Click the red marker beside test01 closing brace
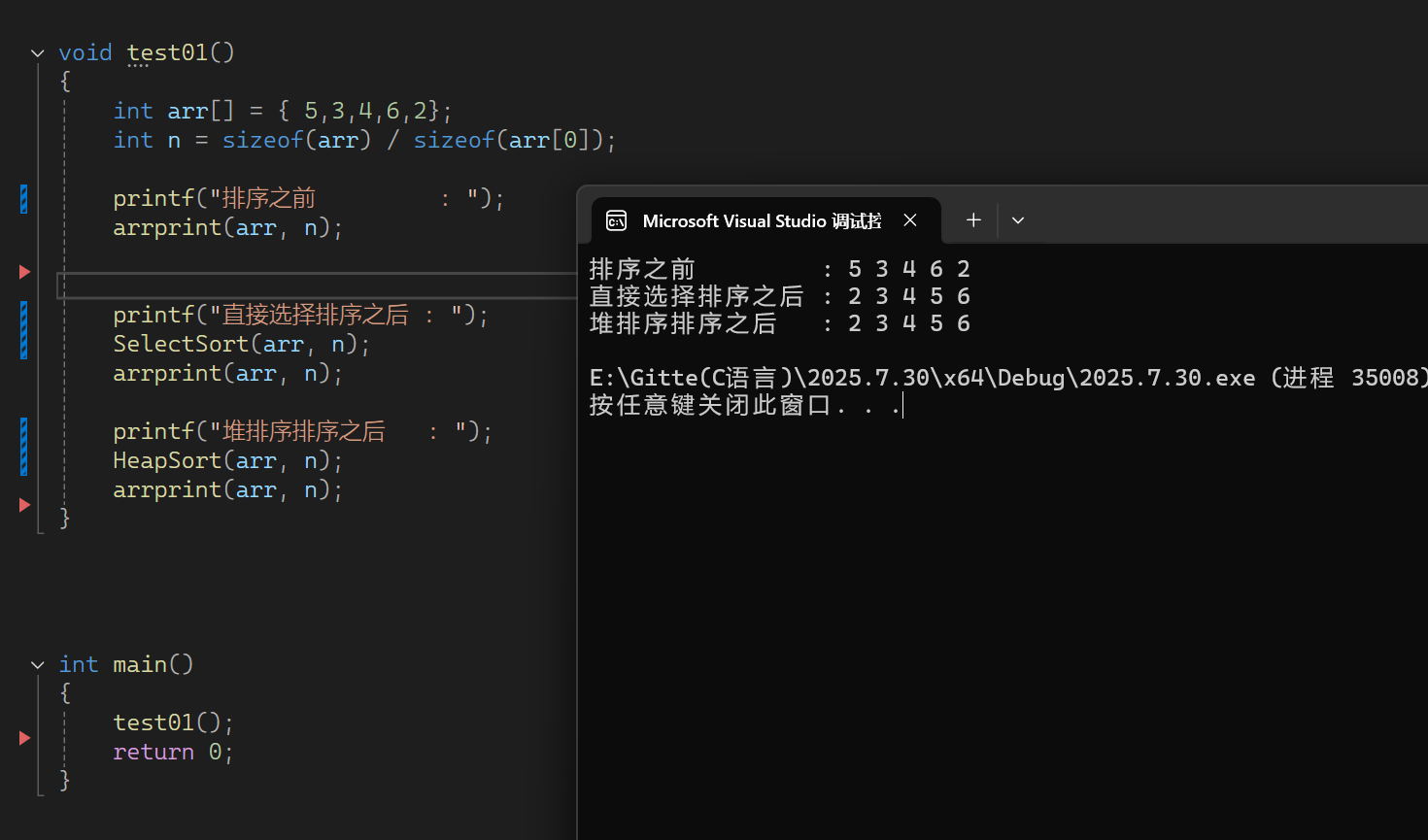Screen dimensions: 1428x840 (x=25, y=505)
